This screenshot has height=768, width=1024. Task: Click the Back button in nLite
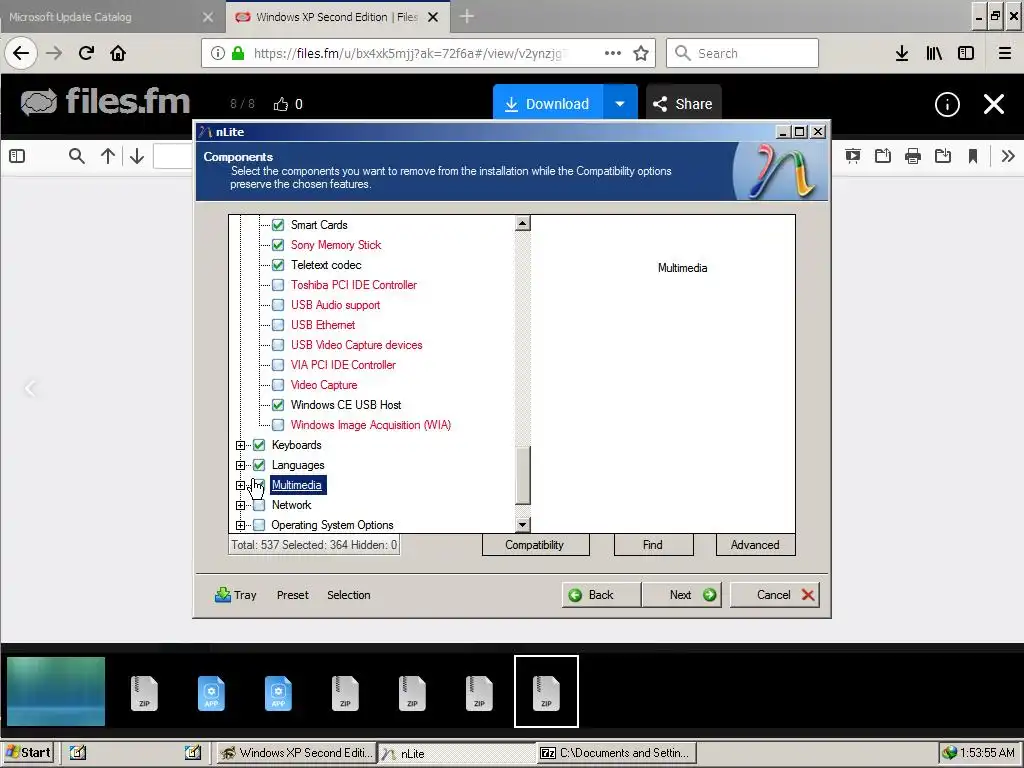[x=601, y=595]
